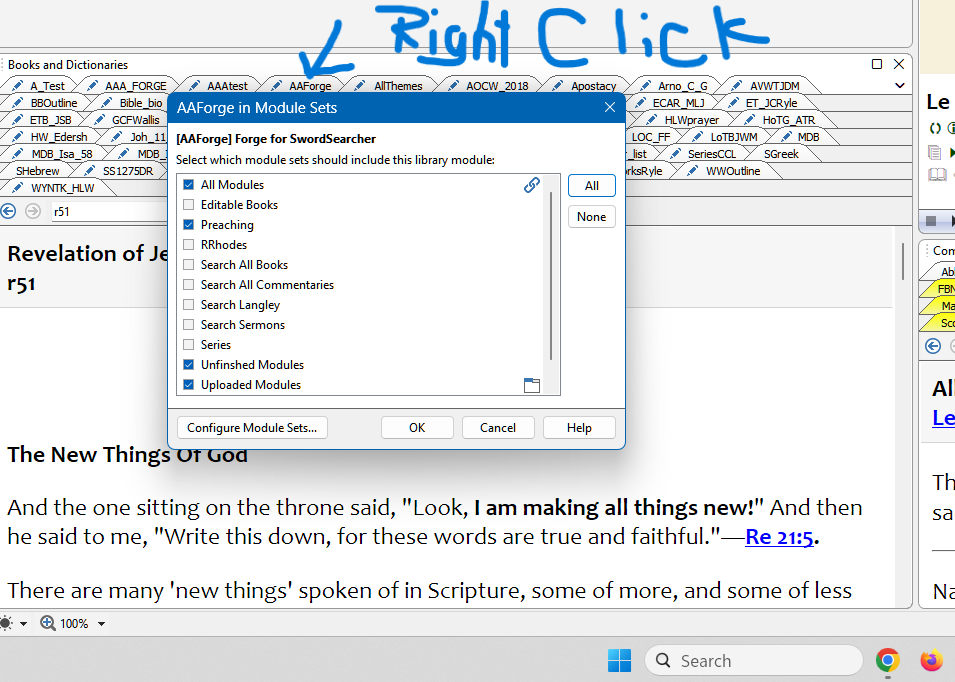The image size is (955, 682).
Task: Click the brightness sun icon in status bar
Action: 5,623
